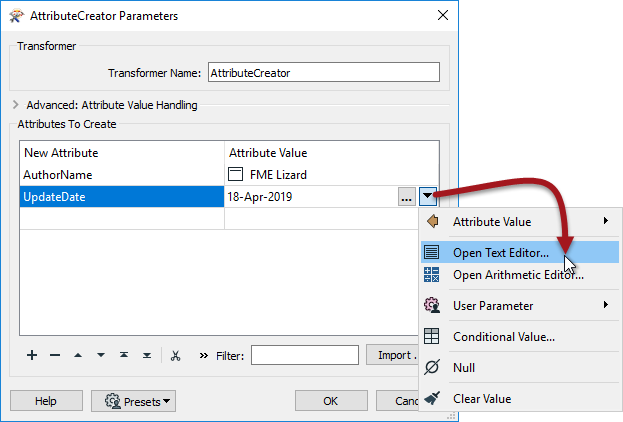Expand Advanced: Attribute Value Handling section
This screenshot has width=623, height=422.
[15, 105]
